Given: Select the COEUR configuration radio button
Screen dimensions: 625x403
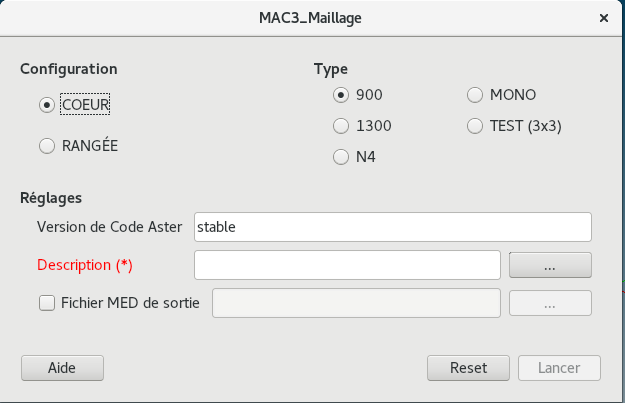Looking at the screenshot, I should [46, 104].
